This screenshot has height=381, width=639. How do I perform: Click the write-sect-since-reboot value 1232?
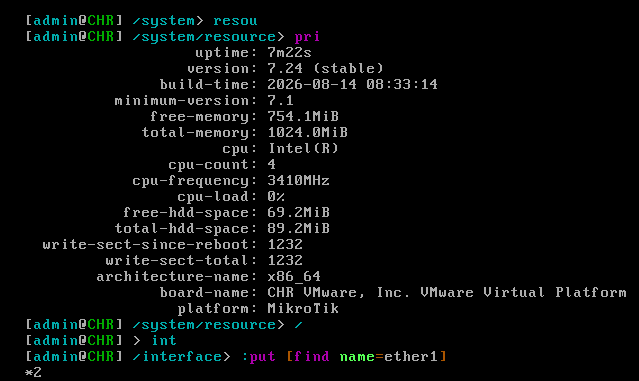tap(285, 244)
